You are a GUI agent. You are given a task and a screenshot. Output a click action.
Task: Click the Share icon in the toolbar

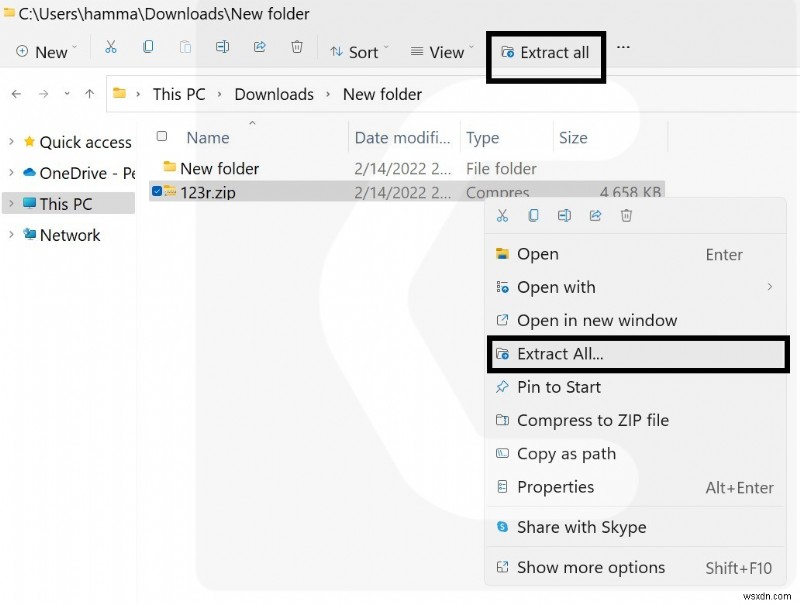(x=259, y=46)
